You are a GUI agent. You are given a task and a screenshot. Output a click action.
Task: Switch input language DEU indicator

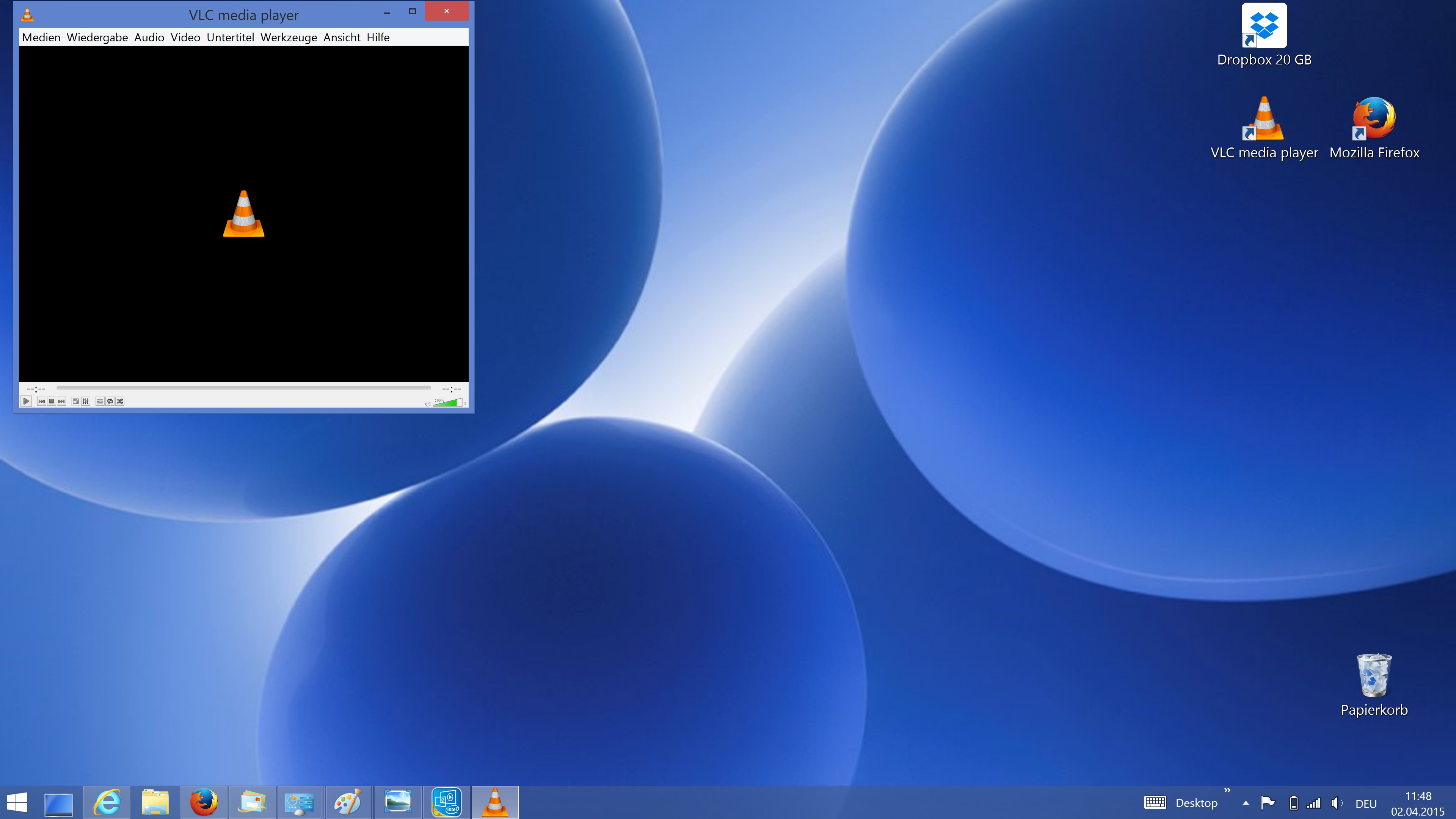point(1366,804)
